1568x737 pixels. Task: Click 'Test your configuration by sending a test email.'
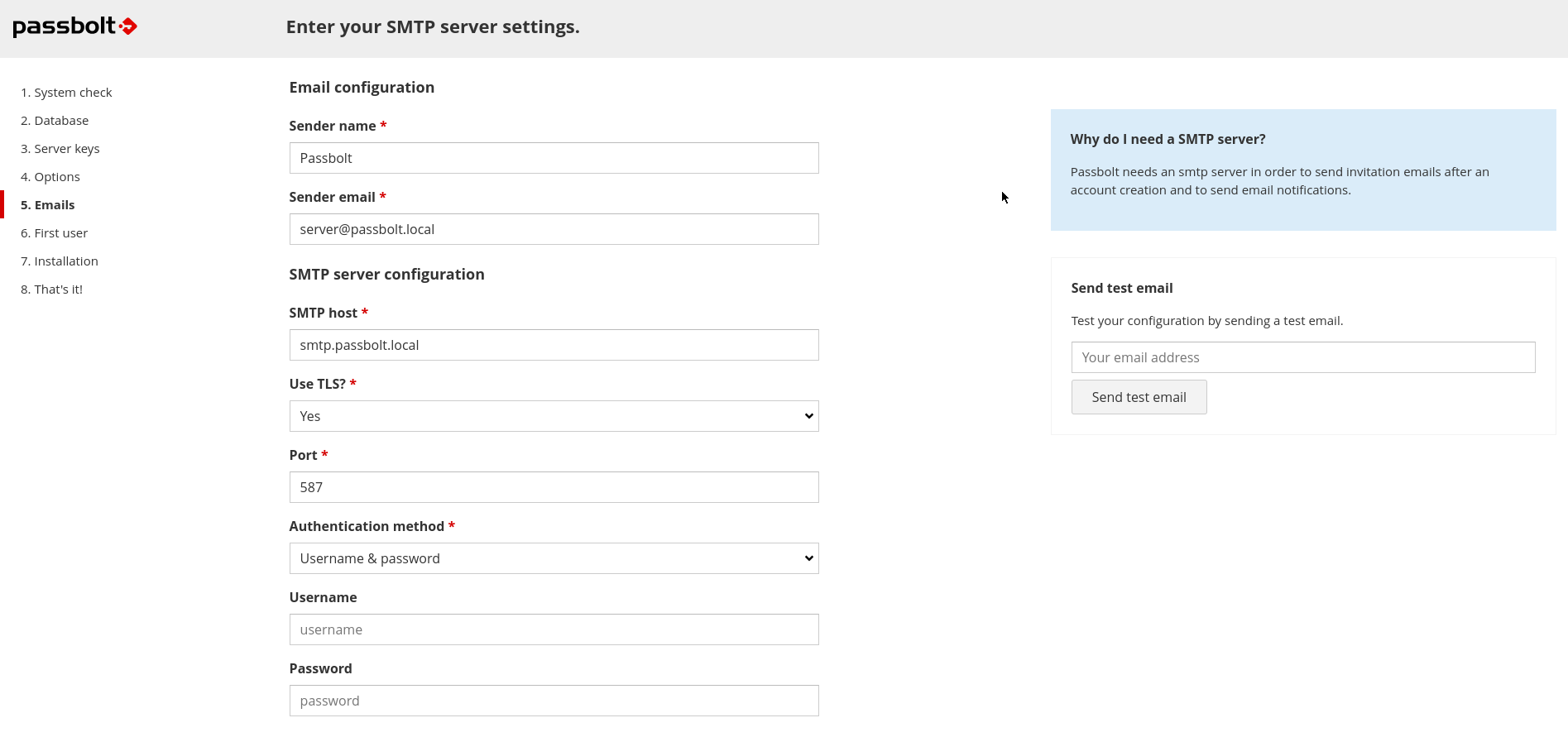click(x=1207, y=321)
